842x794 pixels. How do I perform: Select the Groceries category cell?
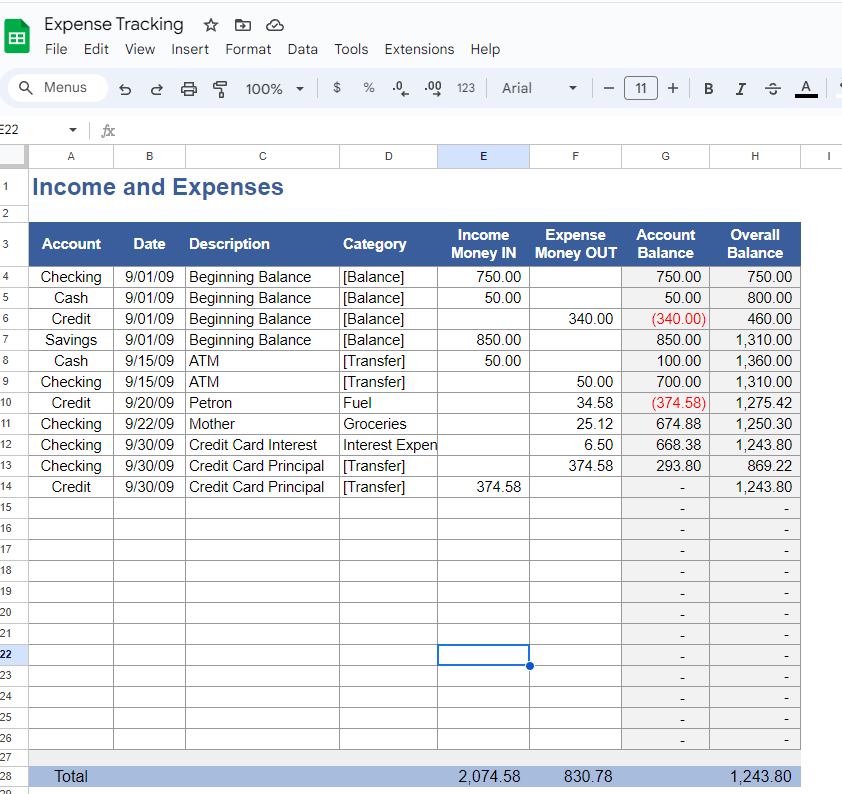click(388, 424)
